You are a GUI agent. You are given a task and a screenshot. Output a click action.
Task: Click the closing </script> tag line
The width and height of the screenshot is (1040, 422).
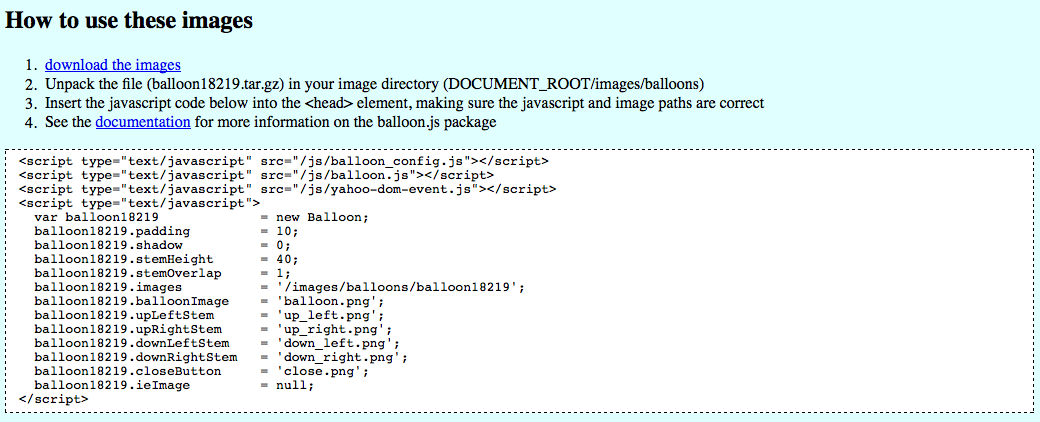pyautogui.click(x=54, y=399)
